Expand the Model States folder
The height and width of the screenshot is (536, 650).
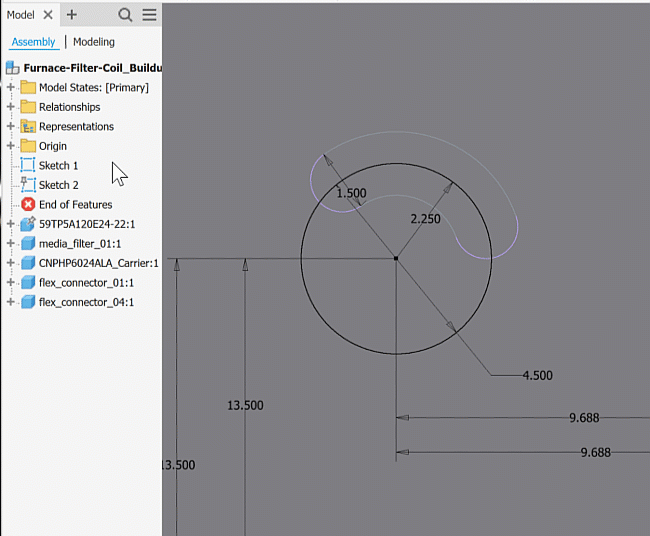click(x=11, y=87)
